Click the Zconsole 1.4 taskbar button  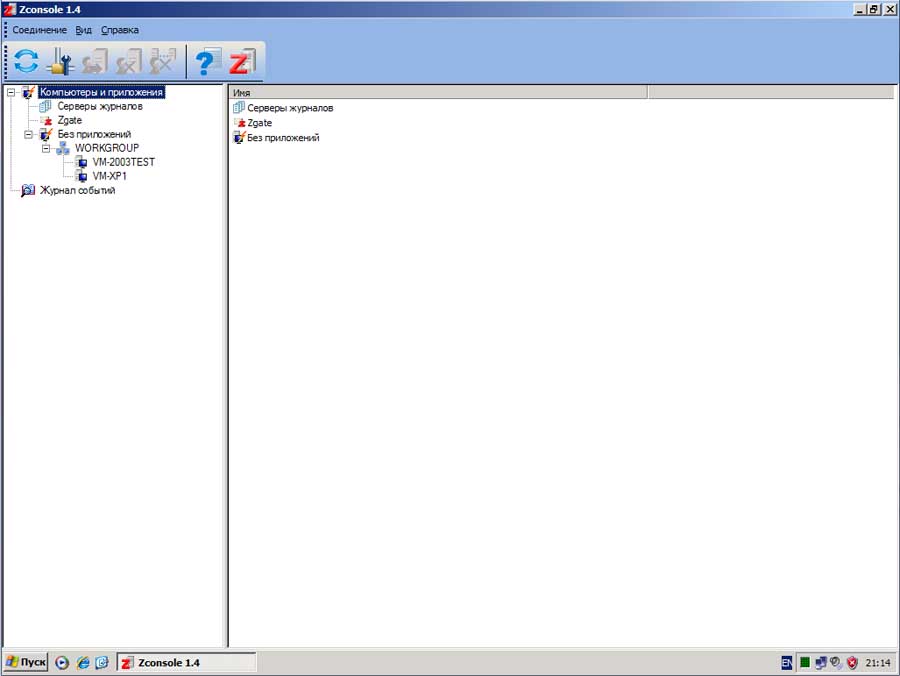187,662
